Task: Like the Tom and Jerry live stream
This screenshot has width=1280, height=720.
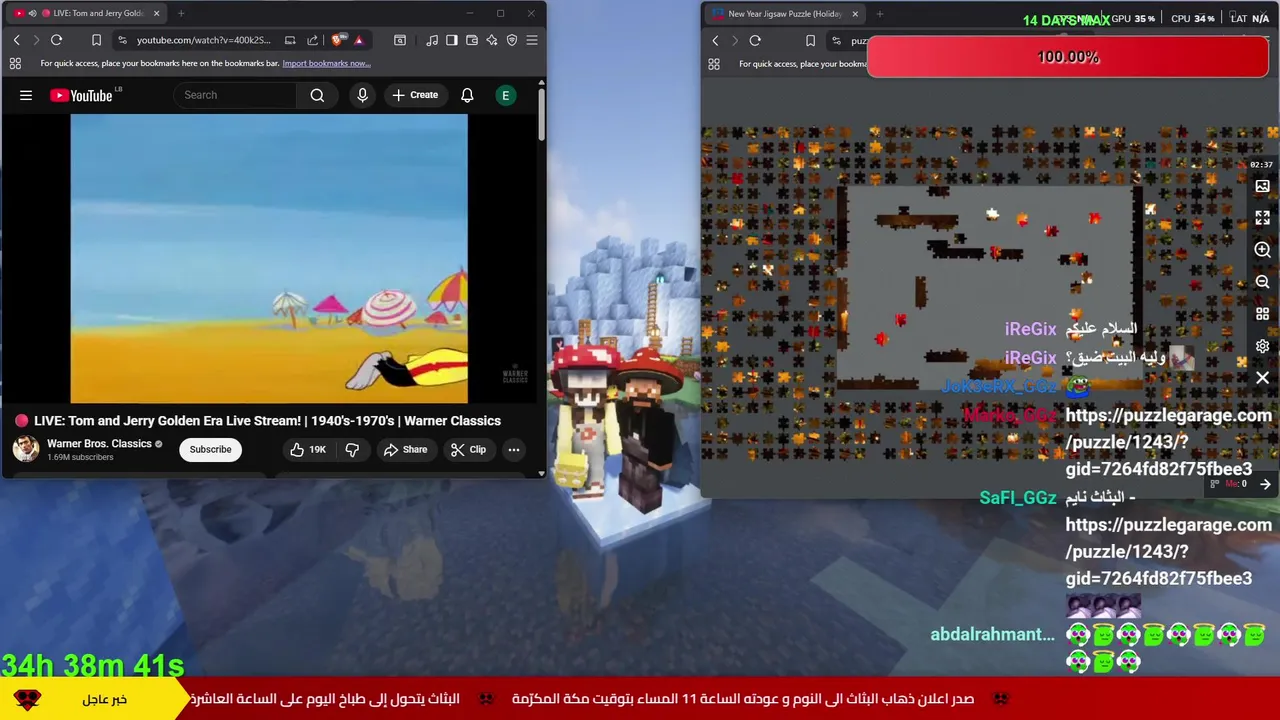Action: (x=308, y=450)
